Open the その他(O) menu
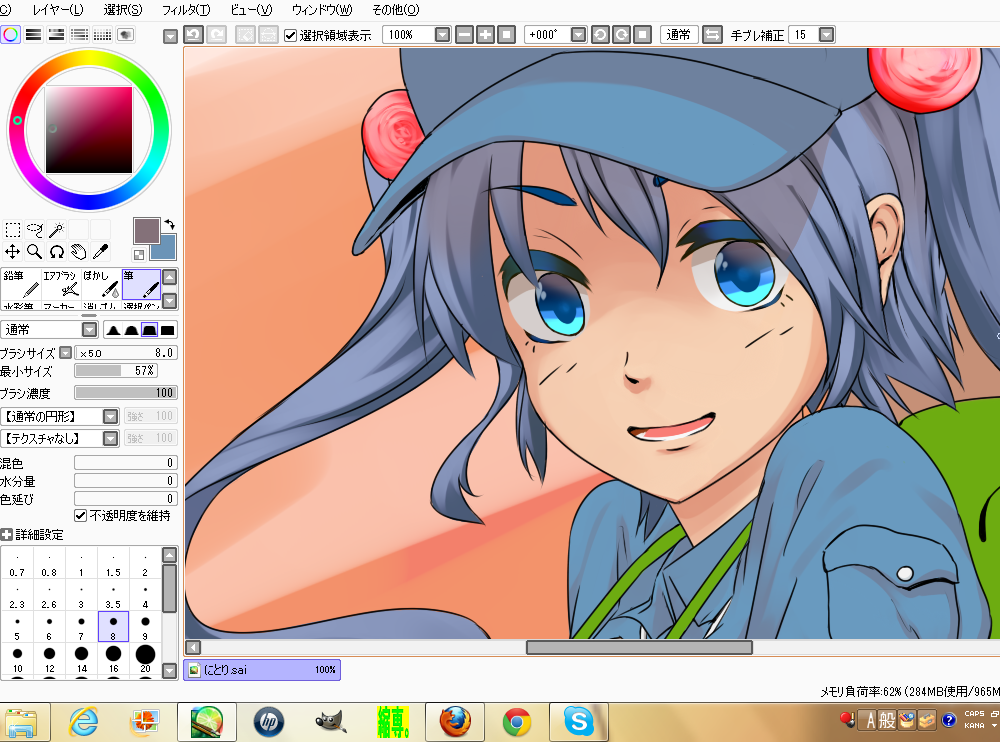Viewport: 1000px width, 742px height. click(395, 10)
